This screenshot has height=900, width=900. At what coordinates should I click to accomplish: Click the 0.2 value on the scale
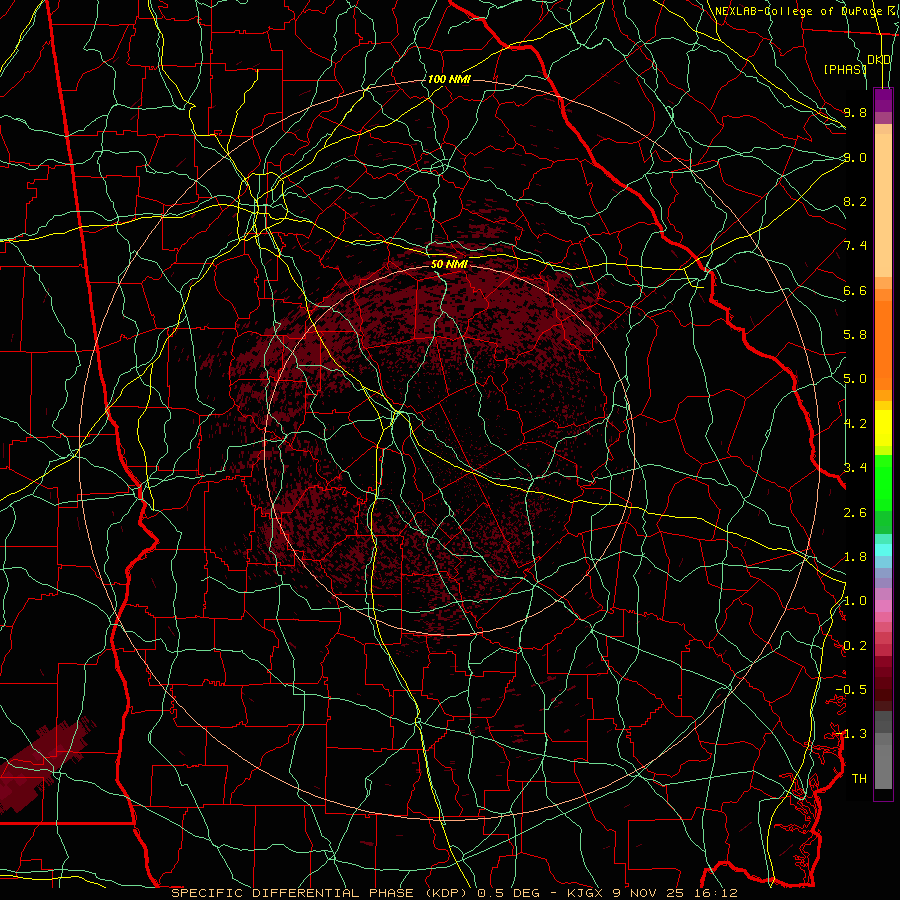pyautogui.click(x=855, y=646)
